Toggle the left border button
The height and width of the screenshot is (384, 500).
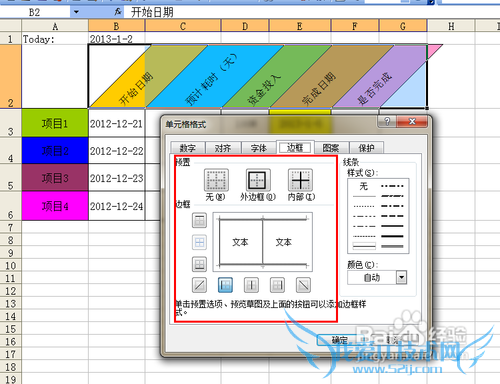tap(225, 285)
